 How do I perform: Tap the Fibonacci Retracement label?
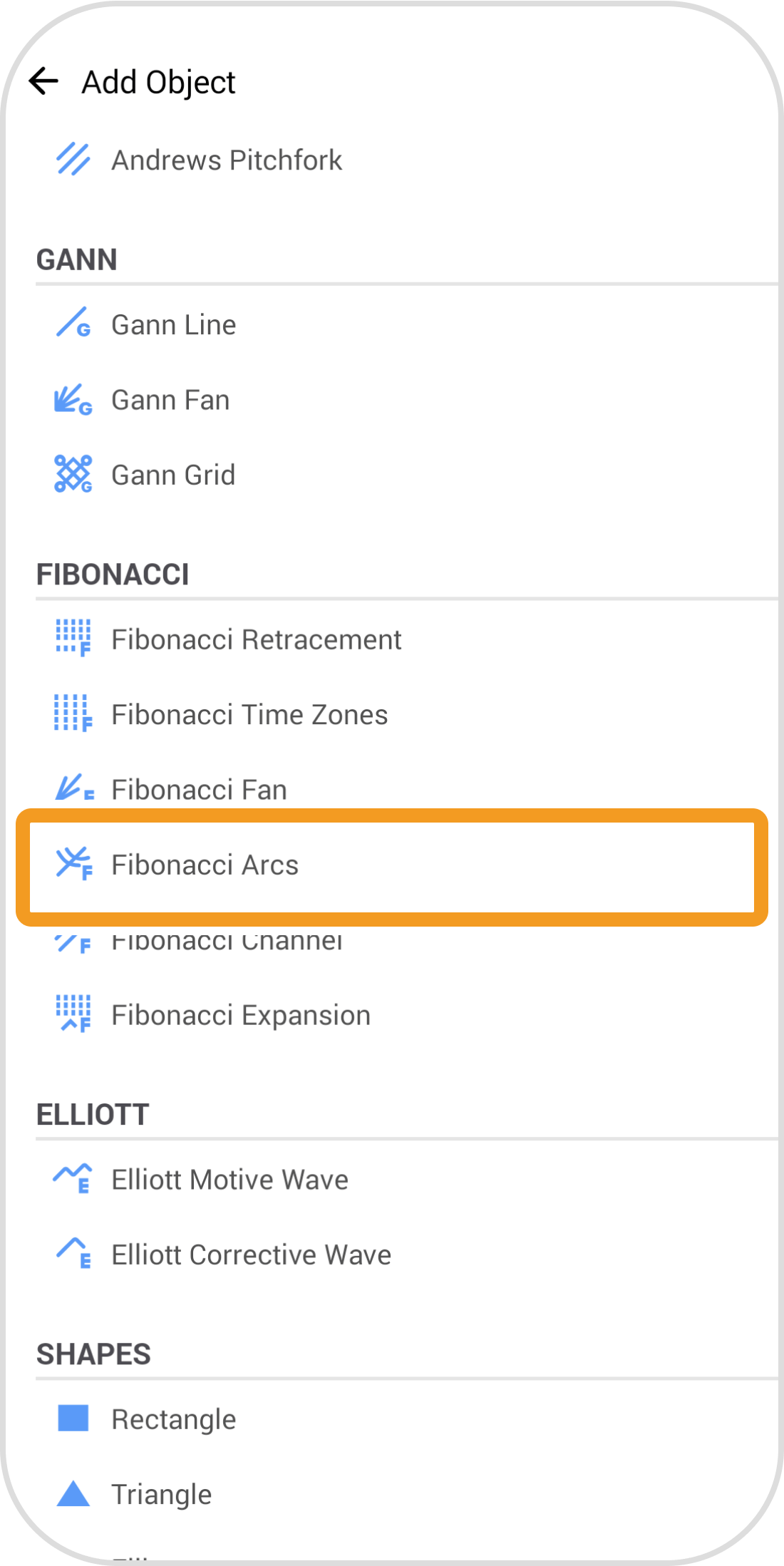(x=257, y=639)
